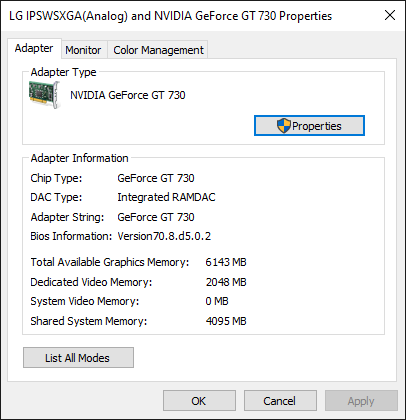Switch to the Monitor tab
This screenshot has height=420, width=406.
coord(83,50)
